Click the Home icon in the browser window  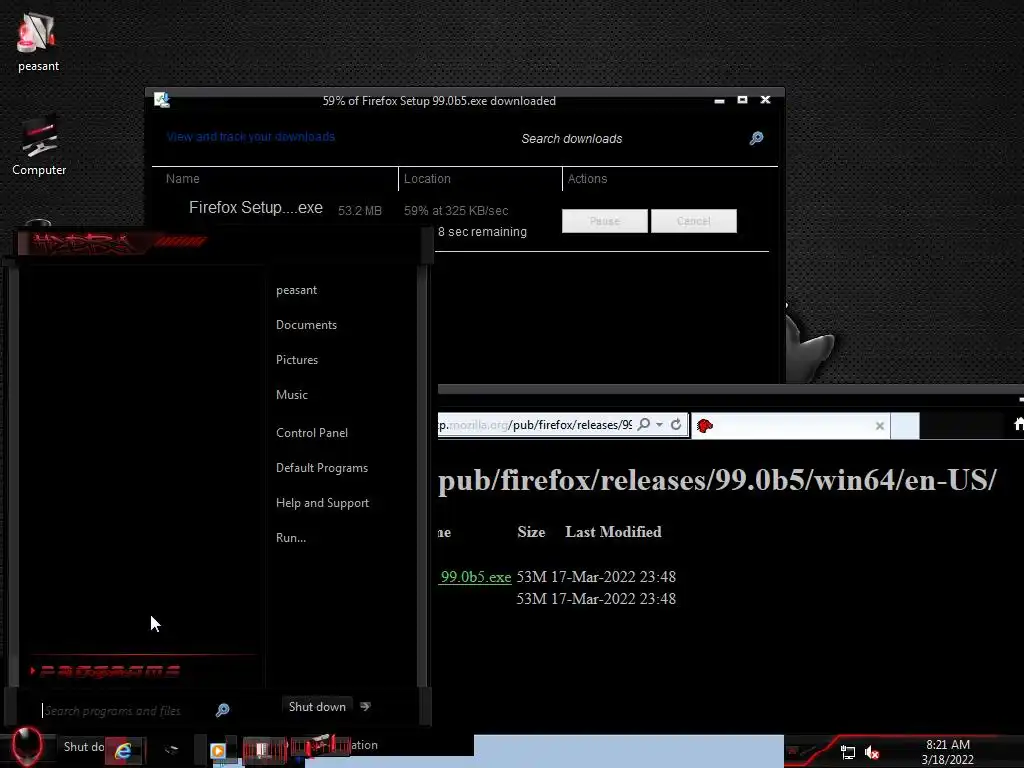click(x=1018, y=424)
